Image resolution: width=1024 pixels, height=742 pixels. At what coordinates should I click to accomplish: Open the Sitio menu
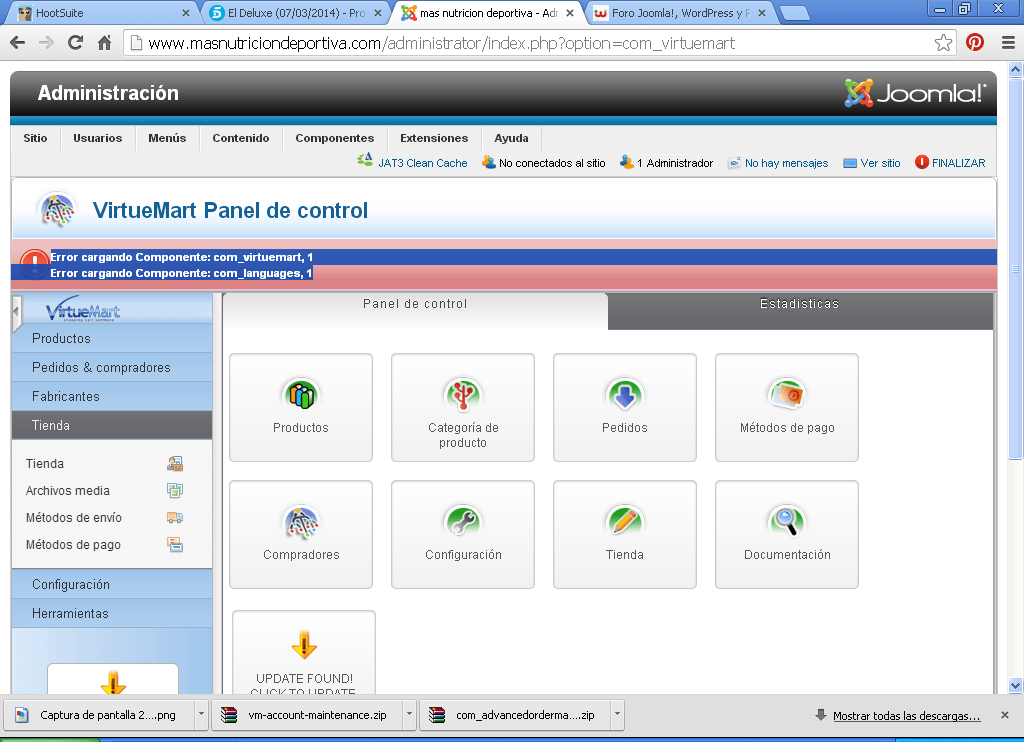click(35, 138)
